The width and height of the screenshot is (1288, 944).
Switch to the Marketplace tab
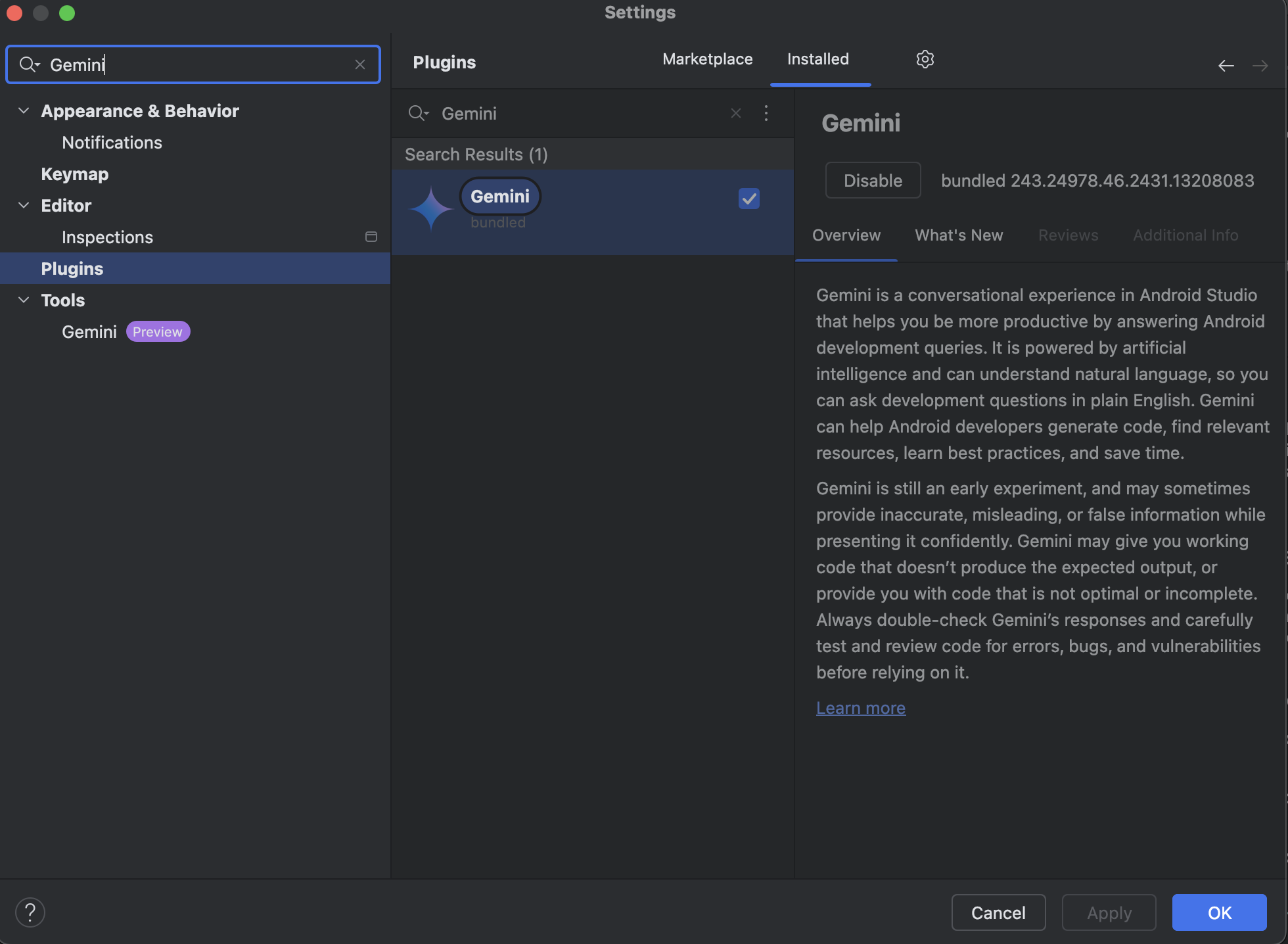[x=707, y=59]
